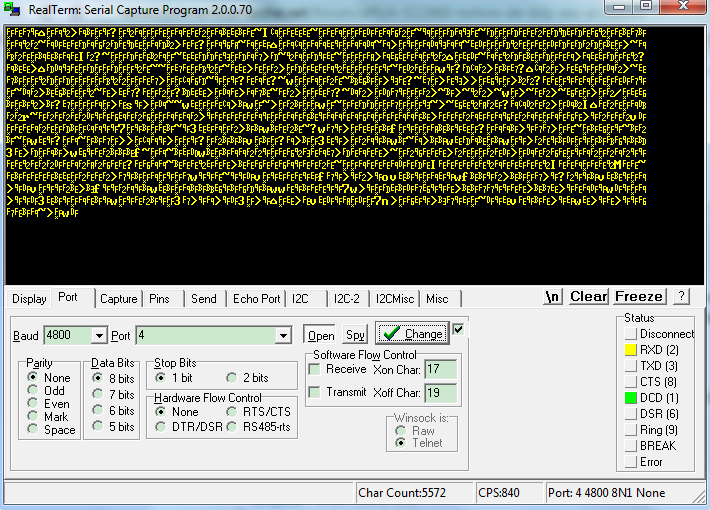
Task: Click the newline \n button
Action: point(553,297)
